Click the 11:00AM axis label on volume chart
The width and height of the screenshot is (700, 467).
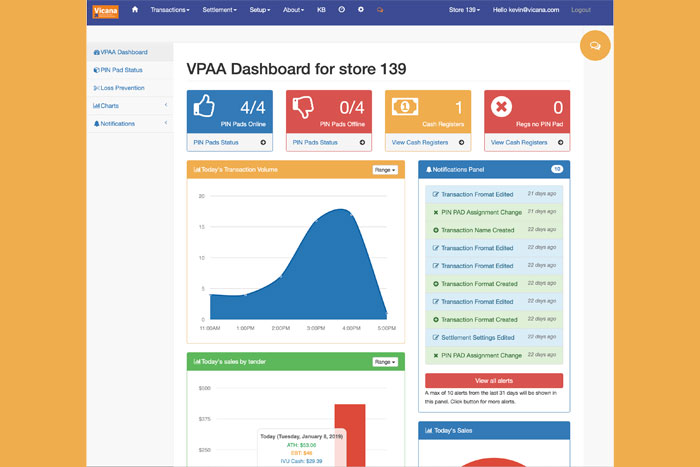click(210, 328)
